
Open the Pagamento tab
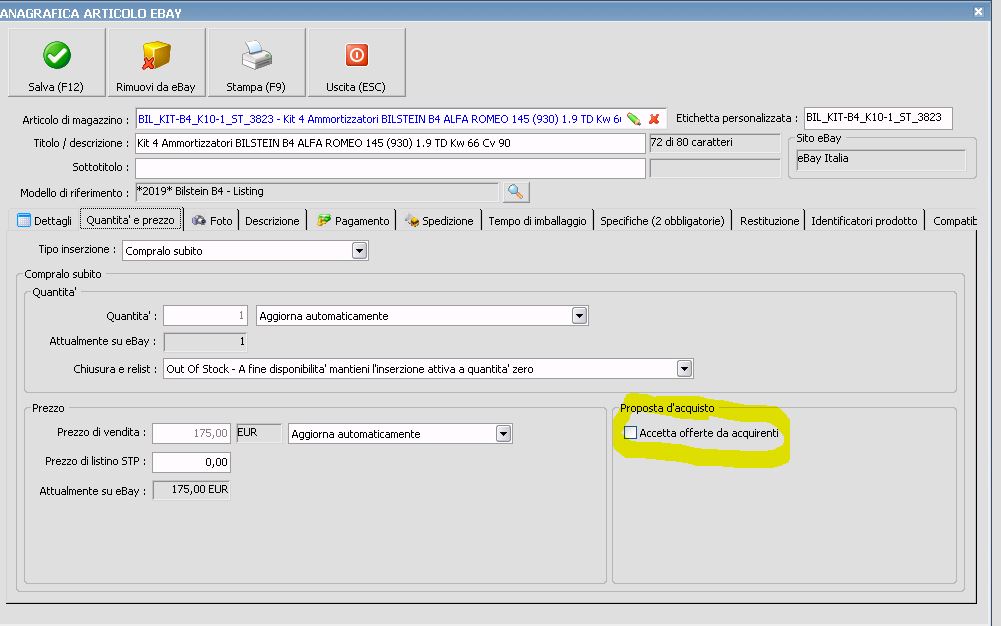point(353,221)
